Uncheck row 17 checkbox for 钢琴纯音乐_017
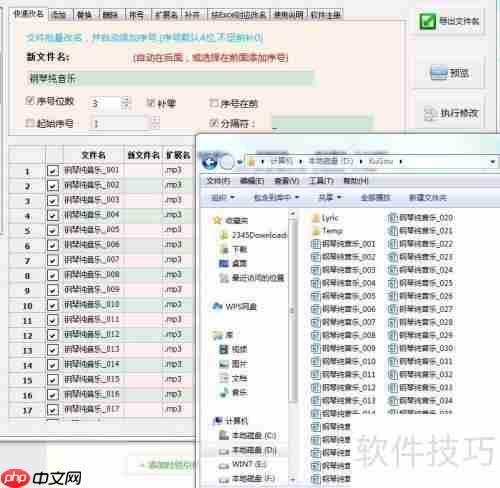Screen dimensions: 500x488 53,409
